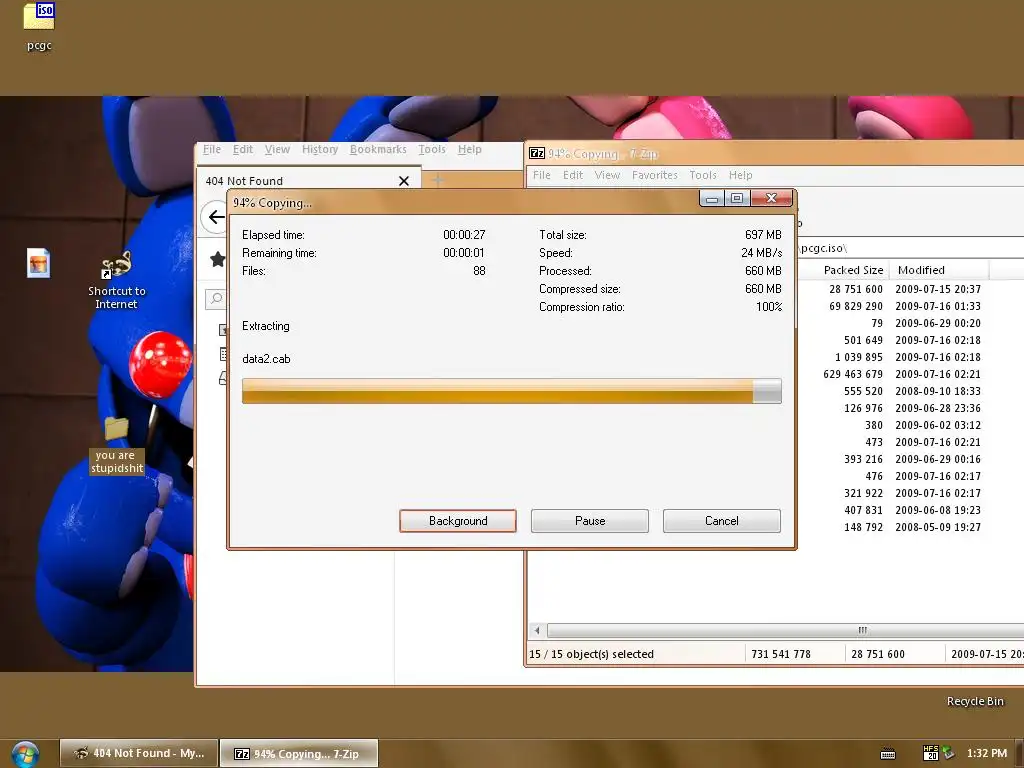Close the 94% Copying dialog
The width and height of the screenshot is (1024, 768).
[x=771, y=198]
